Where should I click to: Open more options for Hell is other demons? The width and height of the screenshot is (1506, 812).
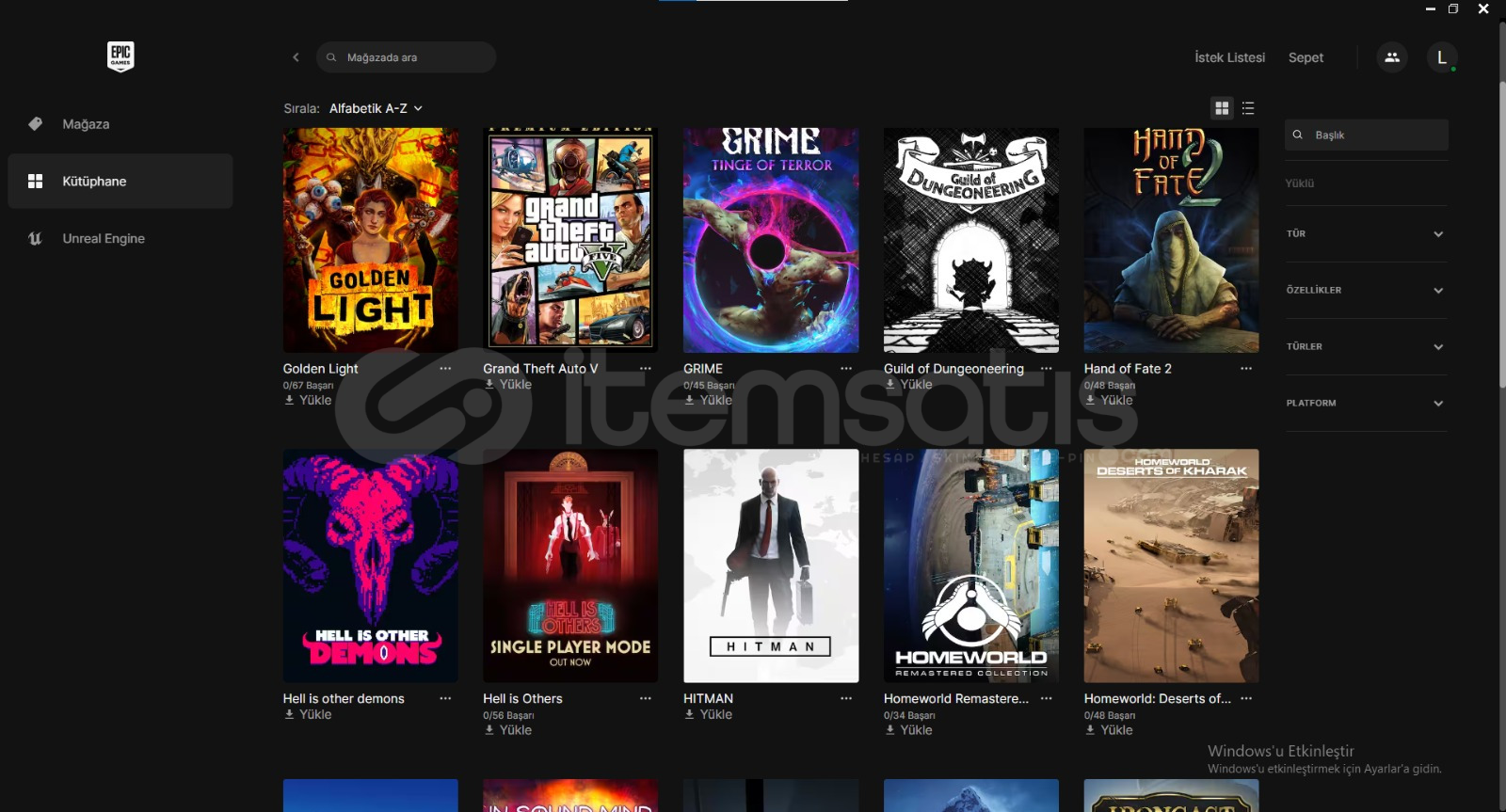pyautogui.click(x=445, y=698)
